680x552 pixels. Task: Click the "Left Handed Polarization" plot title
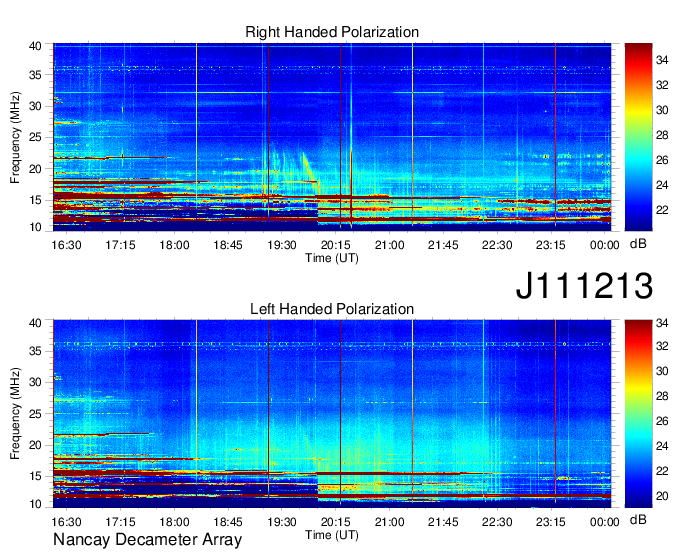[332, 309]
